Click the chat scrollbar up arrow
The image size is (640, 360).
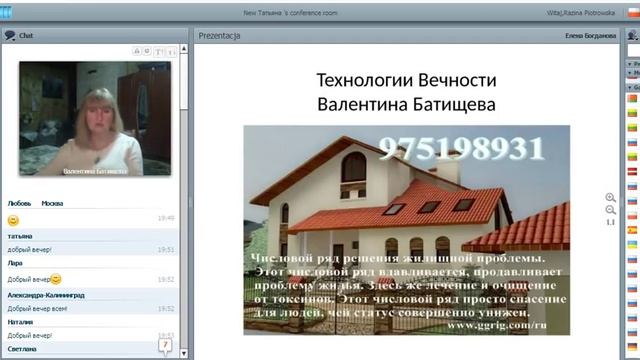point(184,49)
